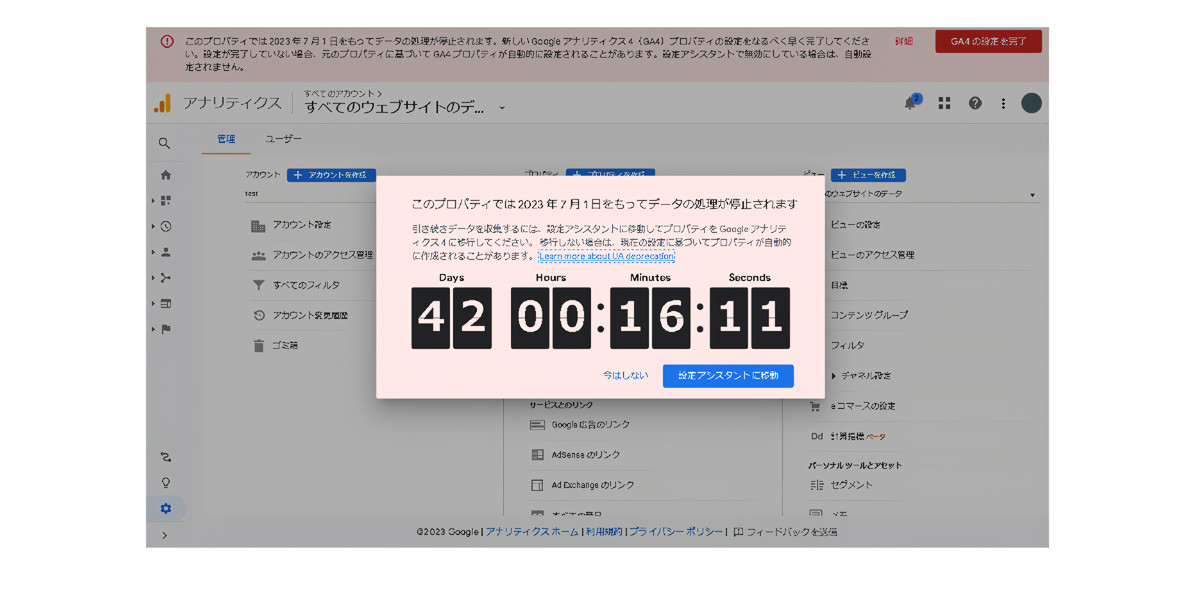Click すべてのアカウント breadcrumb
The image size is (1189, 595).
[340, 94]
